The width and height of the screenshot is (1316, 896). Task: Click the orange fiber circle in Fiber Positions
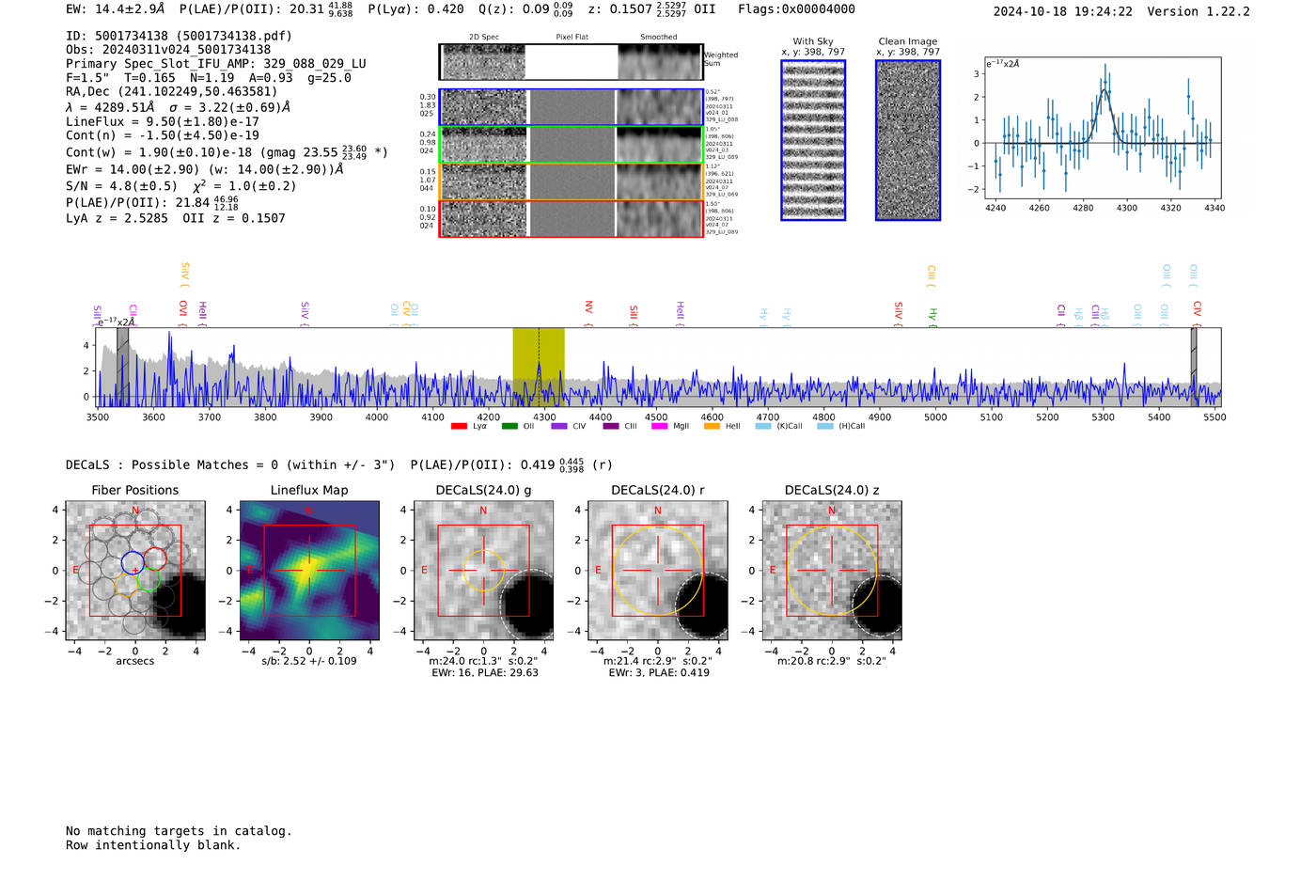click(126, 586)
